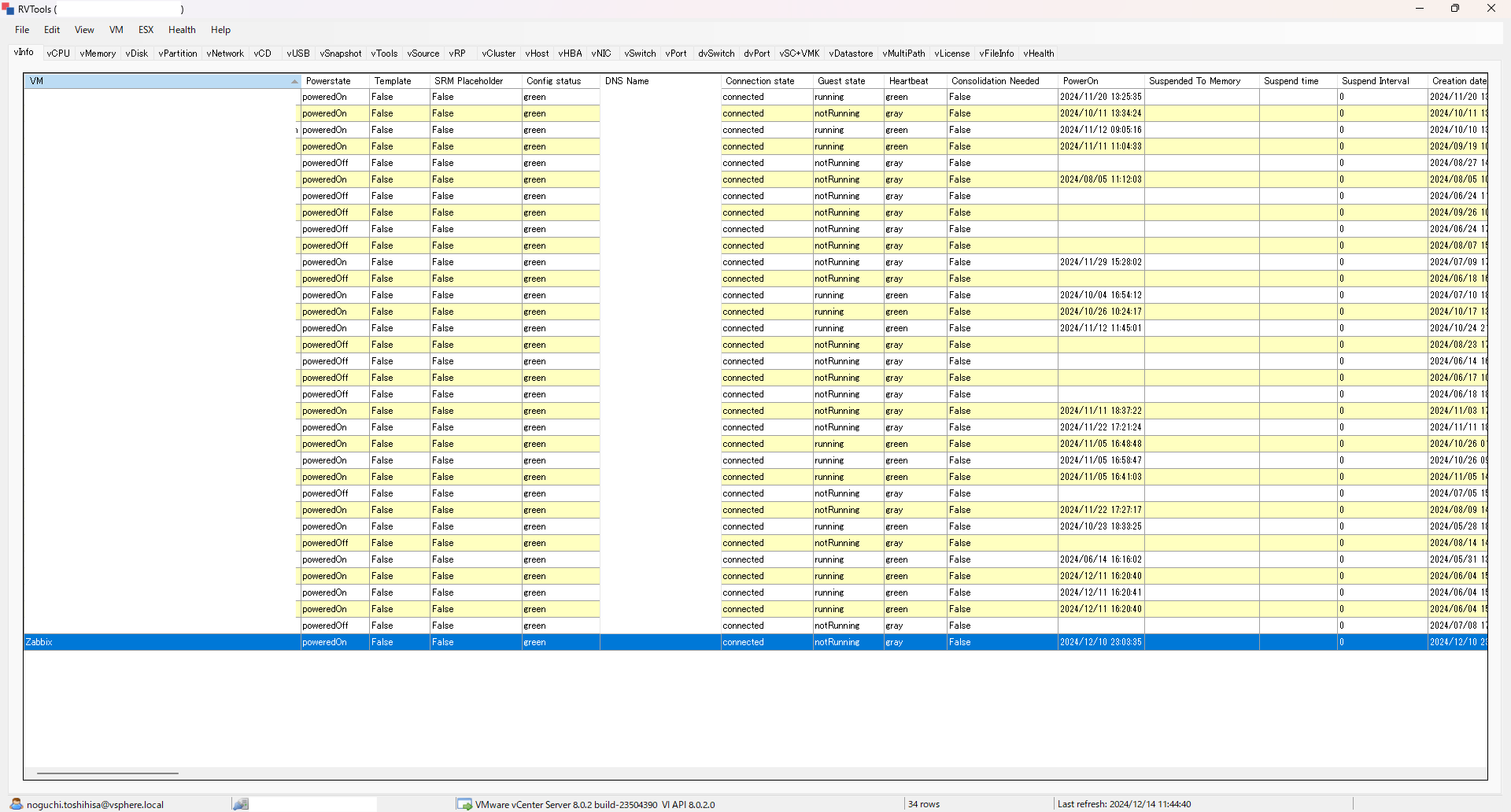The width and height of the screenshot is (1511, 812).
Task: Switch to the vPartition tab
Action: [x=178, y=54]
